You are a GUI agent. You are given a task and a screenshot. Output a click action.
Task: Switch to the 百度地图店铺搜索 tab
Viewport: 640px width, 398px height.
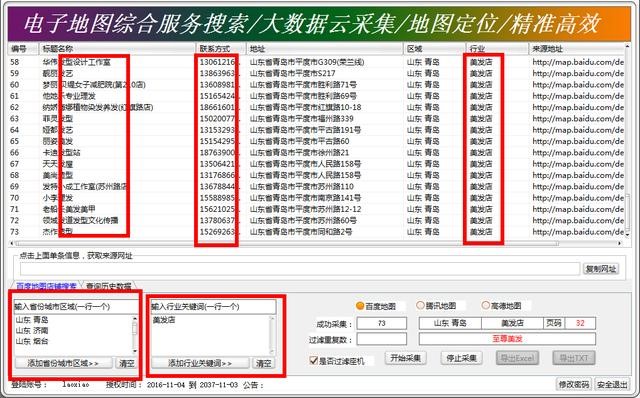pos(47,286)
